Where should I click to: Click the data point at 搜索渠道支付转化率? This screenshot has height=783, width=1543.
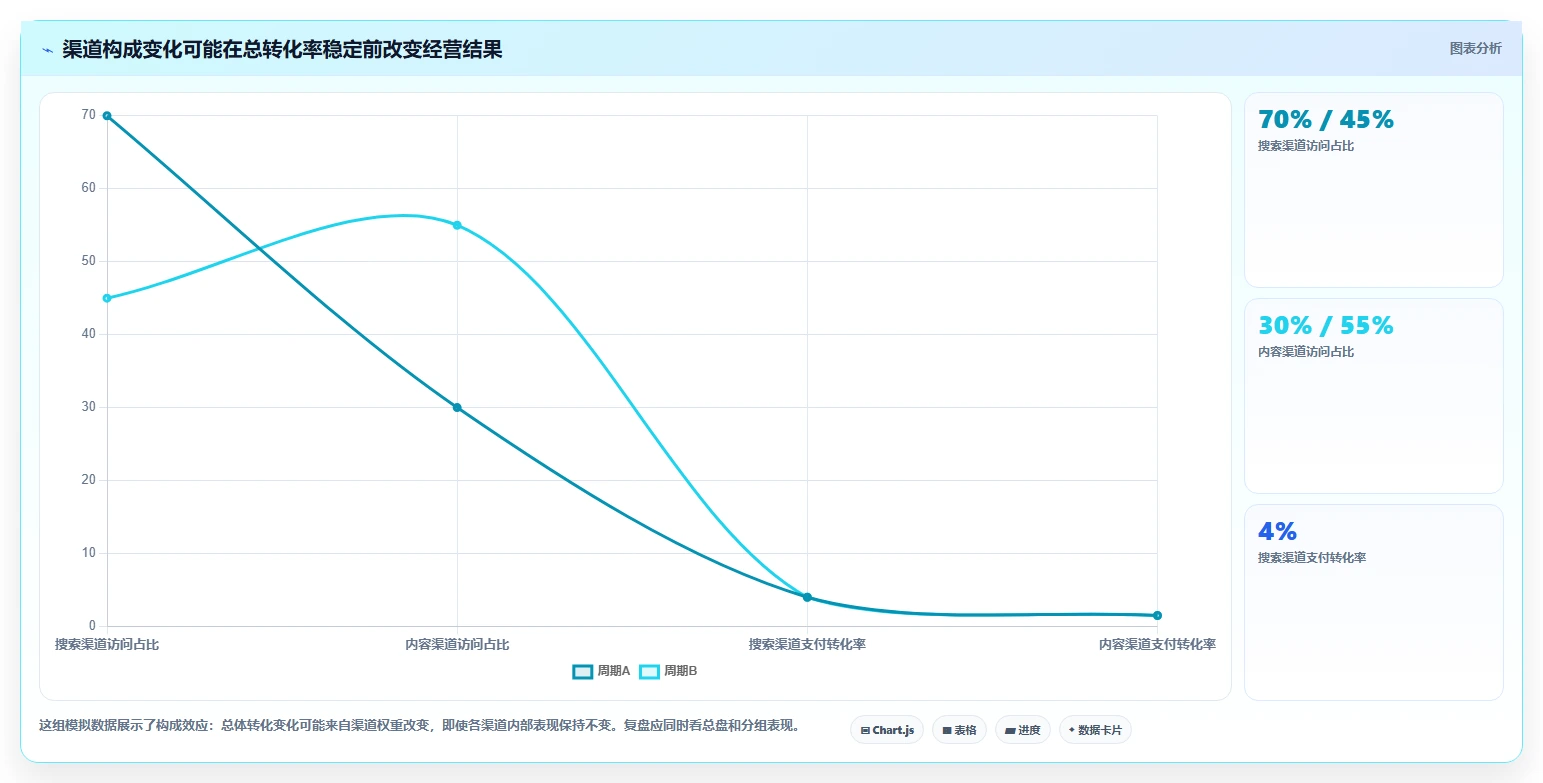point(807,597)
